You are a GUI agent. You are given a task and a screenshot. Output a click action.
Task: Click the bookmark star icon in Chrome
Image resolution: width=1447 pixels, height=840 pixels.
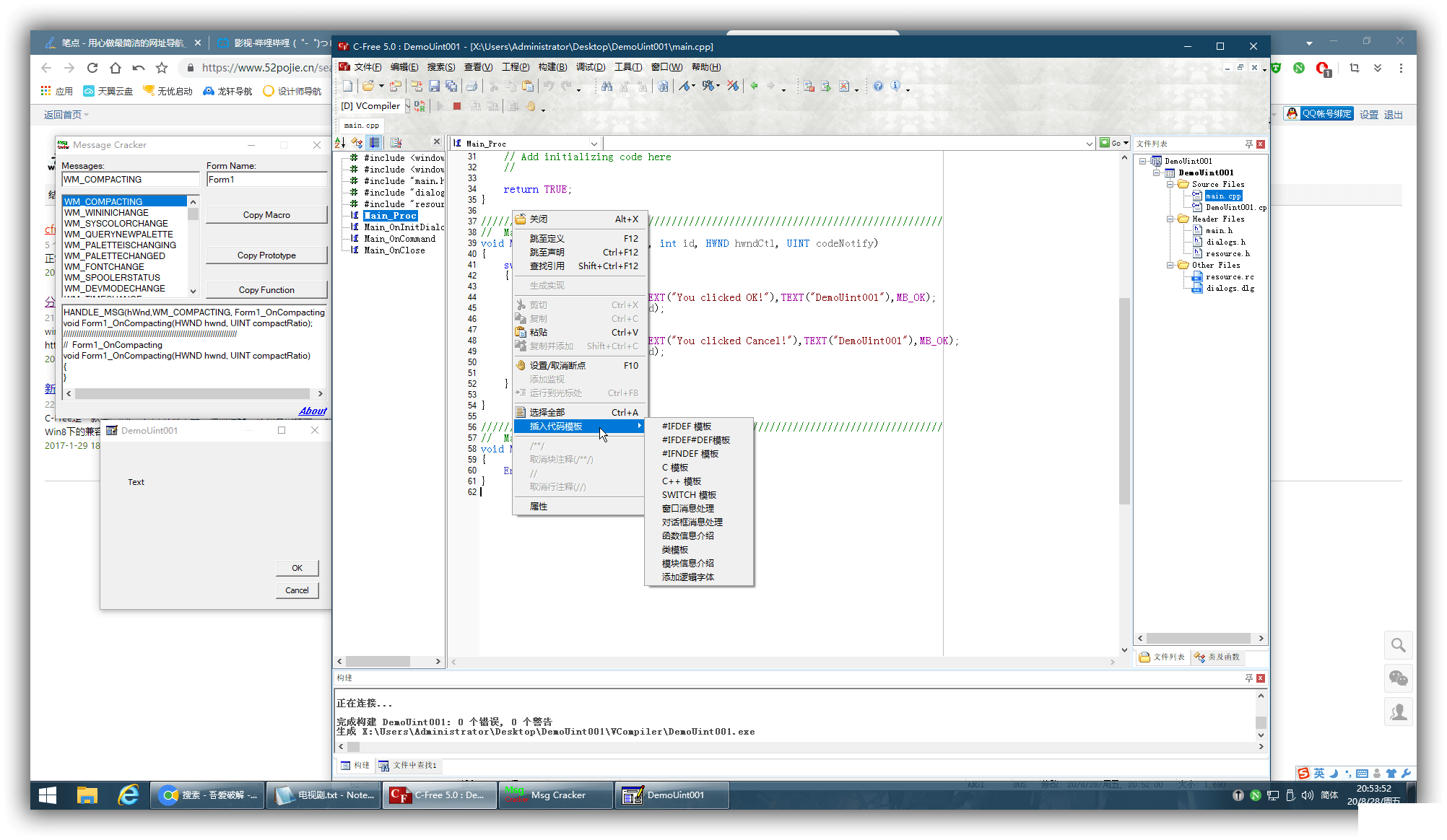162,68
